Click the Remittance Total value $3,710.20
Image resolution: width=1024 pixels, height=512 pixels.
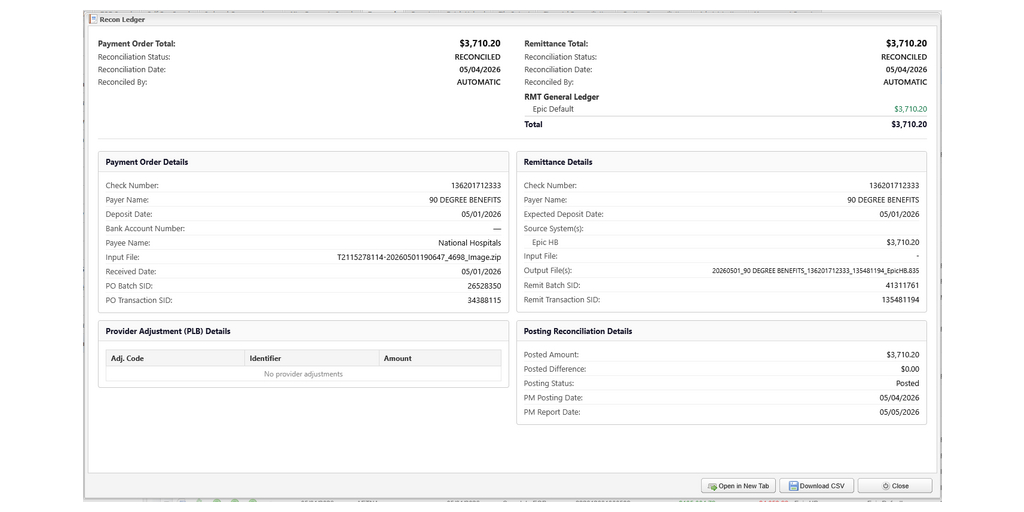[x=906, y=44]
